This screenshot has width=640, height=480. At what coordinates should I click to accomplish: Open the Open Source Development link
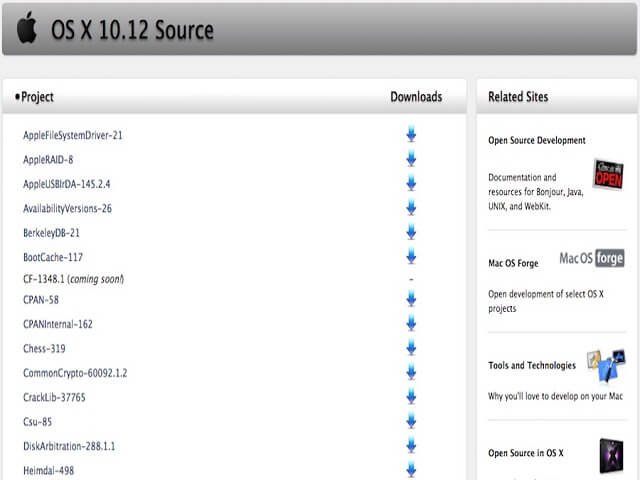pos(537,140)
